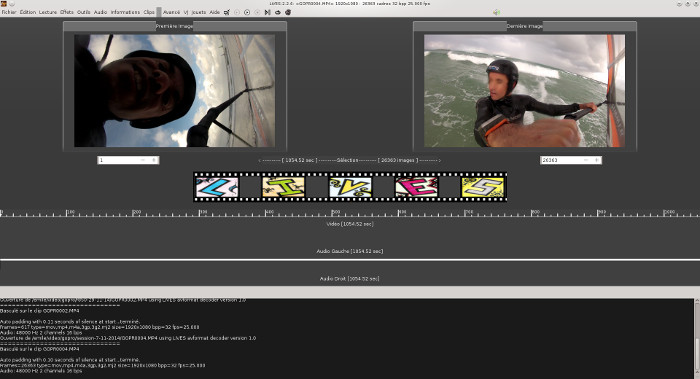Open the VJ menu

point(186,12)
